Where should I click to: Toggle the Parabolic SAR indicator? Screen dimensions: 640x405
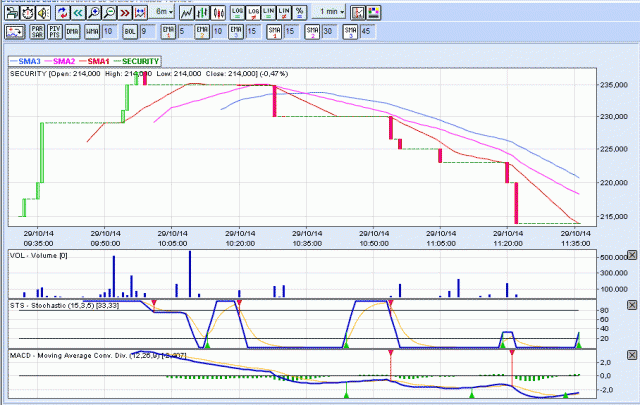[x=37, y=32]
